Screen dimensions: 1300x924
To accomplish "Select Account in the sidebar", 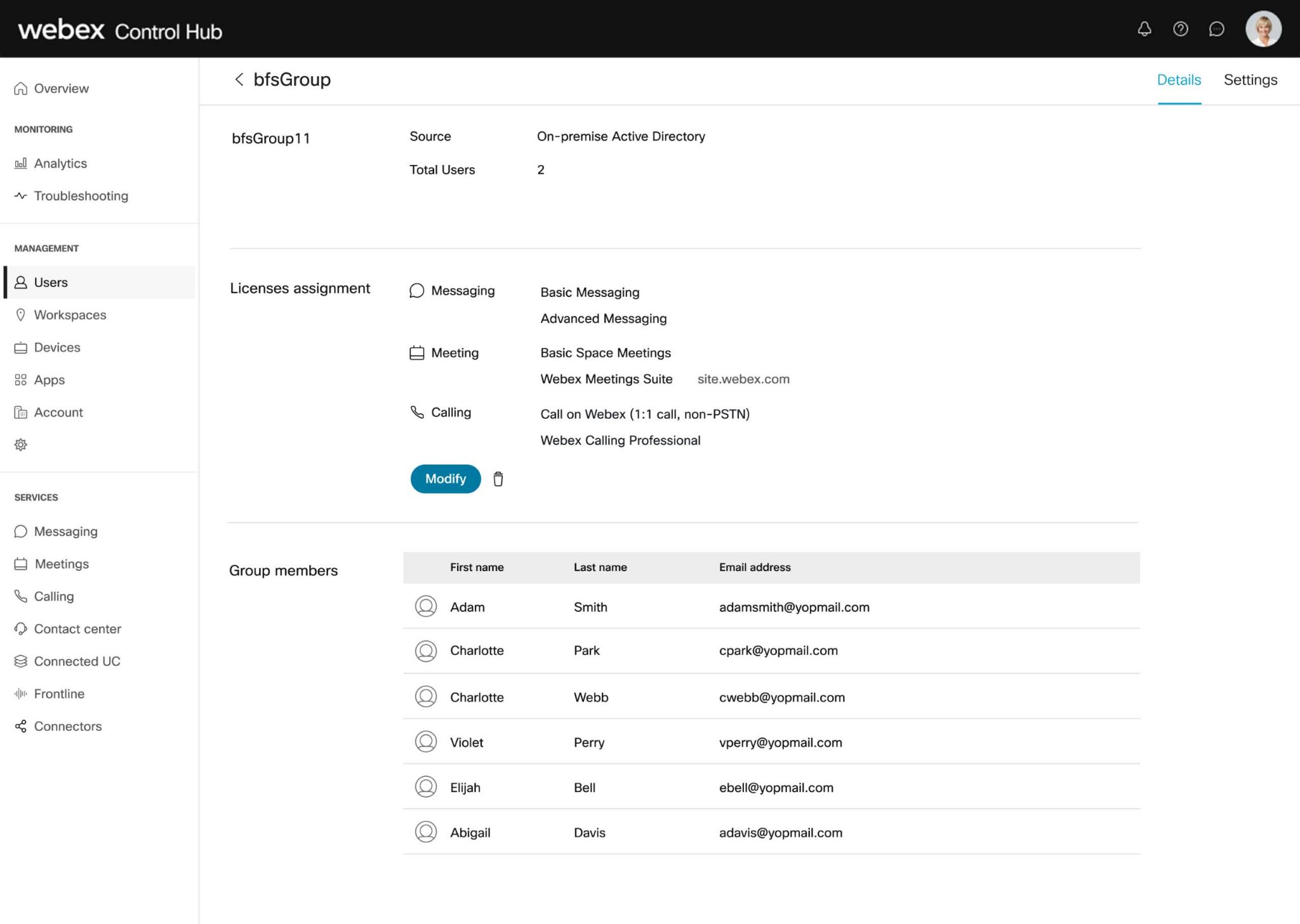I will click(58, 412).
